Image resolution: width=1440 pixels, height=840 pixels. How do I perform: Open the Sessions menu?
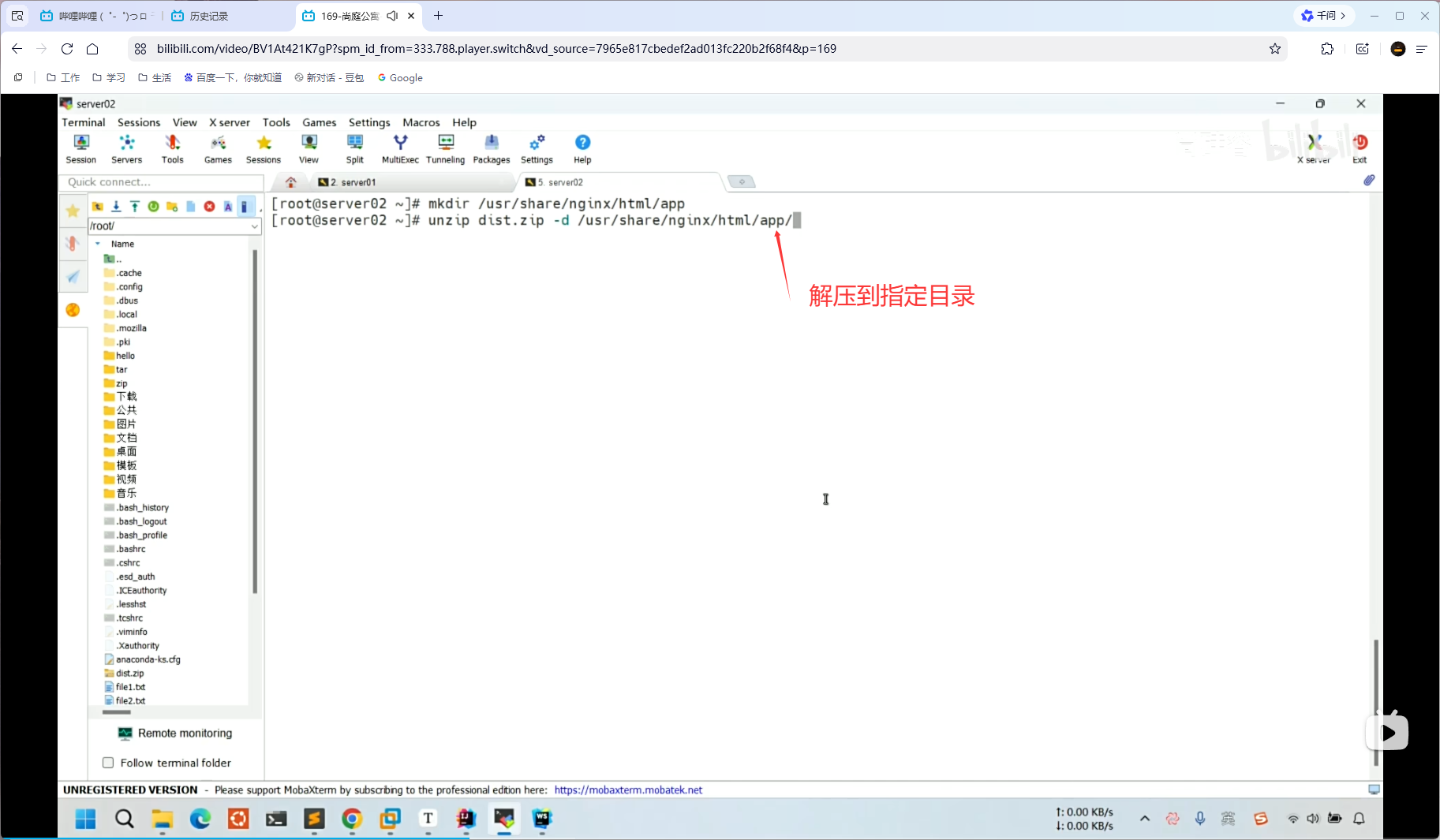139,122
